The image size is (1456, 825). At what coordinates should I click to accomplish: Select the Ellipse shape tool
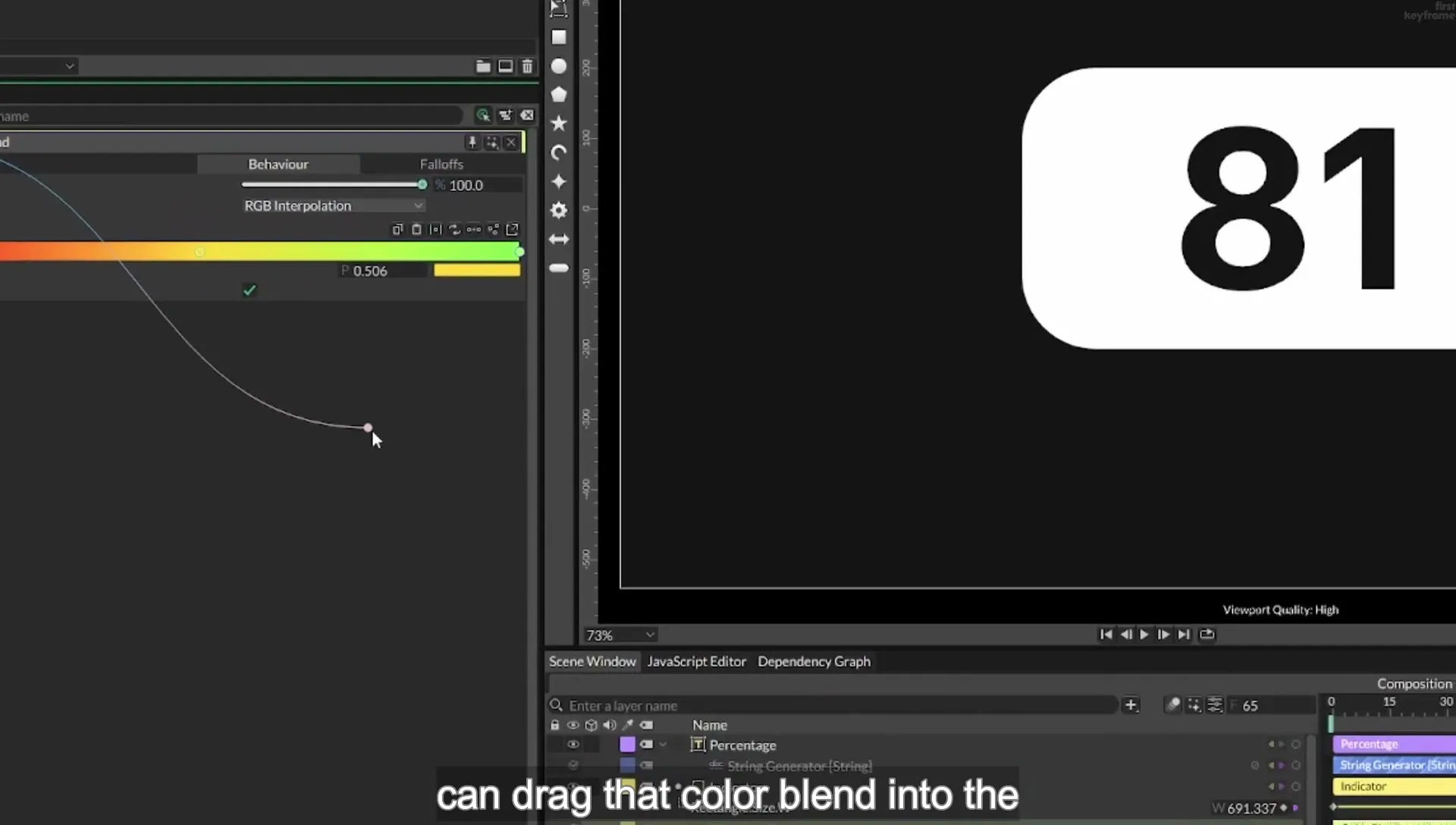559,66
